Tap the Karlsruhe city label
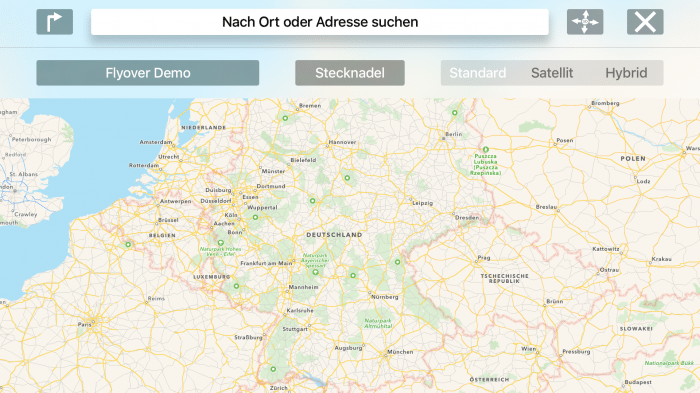Image resolution: width=700 pixels, height=393 pixels. pyautogui.click(x=300, y=310)
